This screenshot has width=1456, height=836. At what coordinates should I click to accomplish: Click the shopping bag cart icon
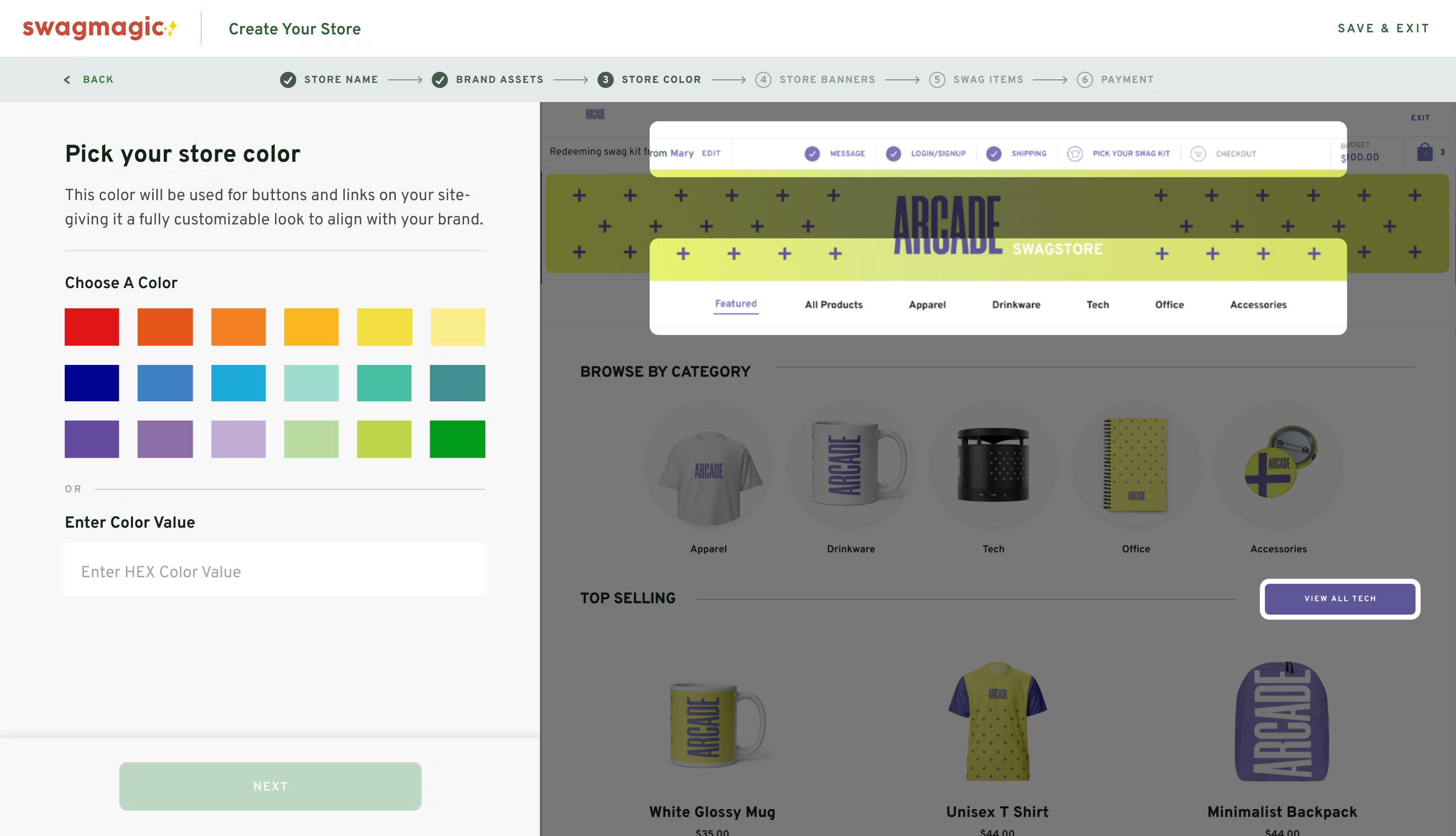click(x=1425, y=152)
